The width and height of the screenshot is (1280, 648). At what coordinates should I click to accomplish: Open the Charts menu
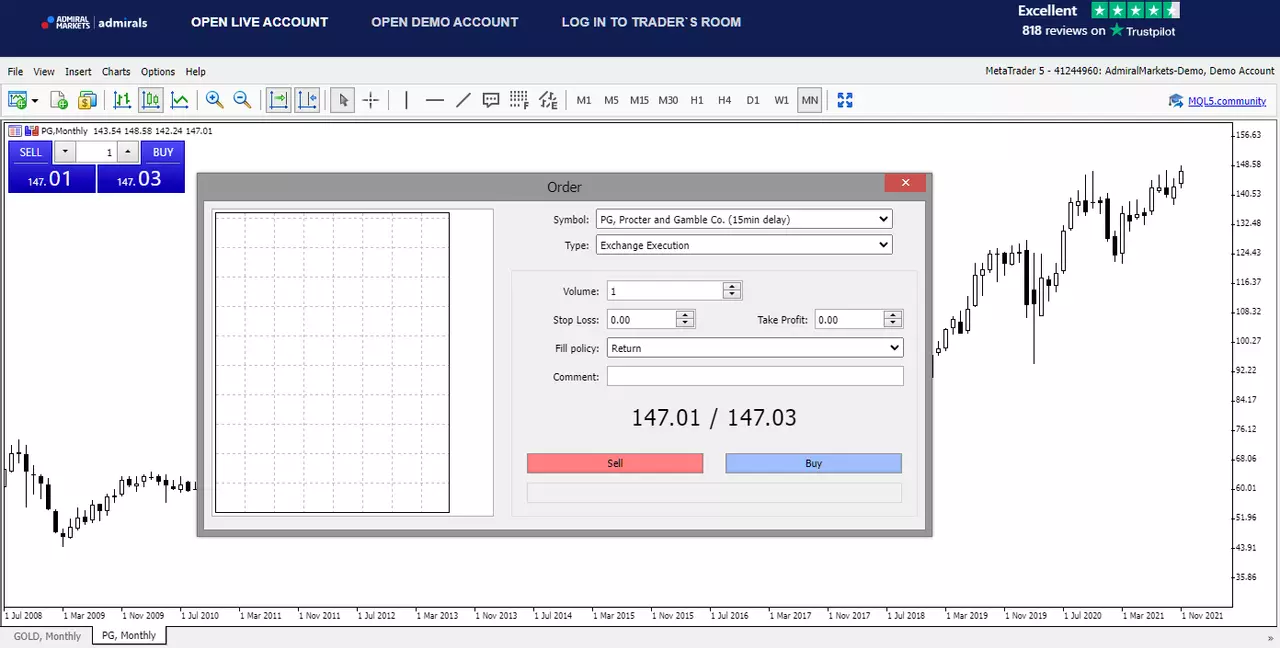coord(116,72)
